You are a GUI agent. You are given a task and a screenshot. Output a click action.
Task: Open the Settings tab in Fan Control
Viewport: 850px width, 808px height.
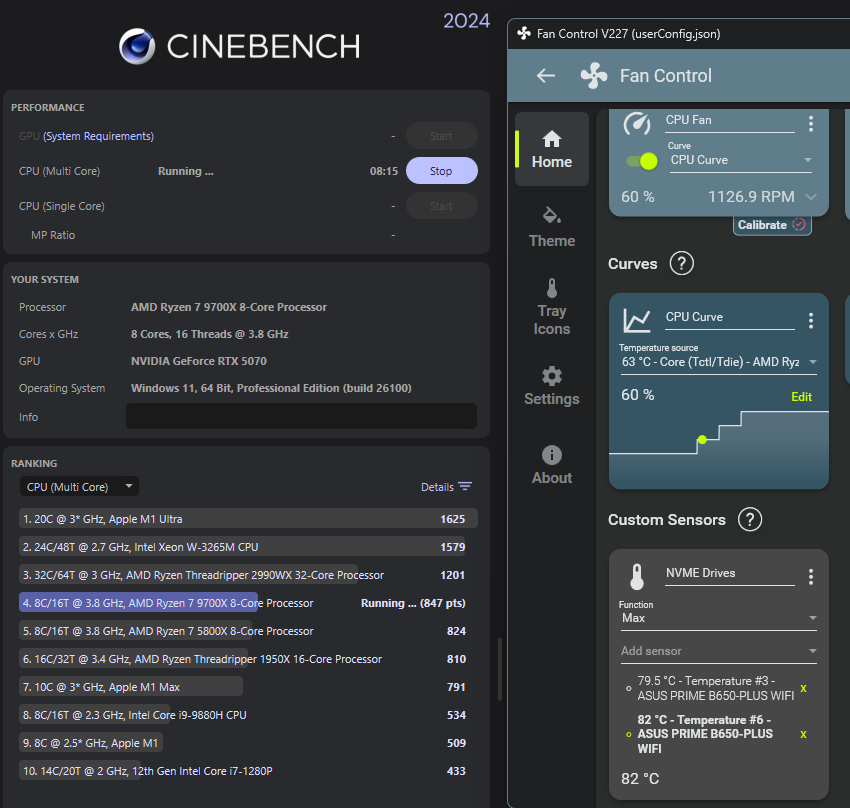[x=552, y=386]
